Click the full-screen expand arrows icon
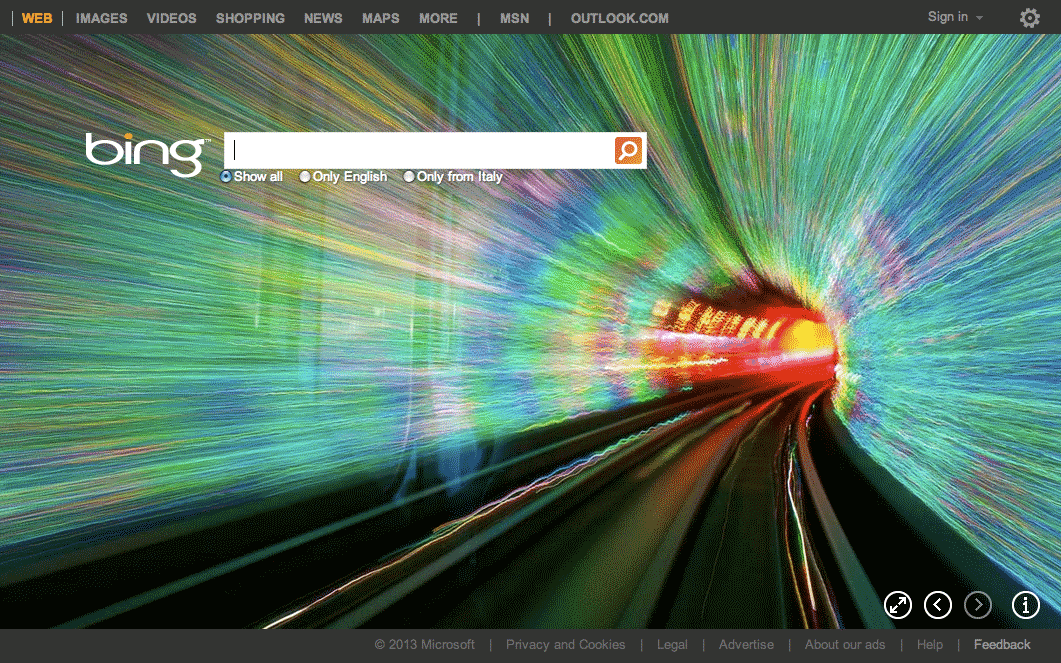 [898, 605]
